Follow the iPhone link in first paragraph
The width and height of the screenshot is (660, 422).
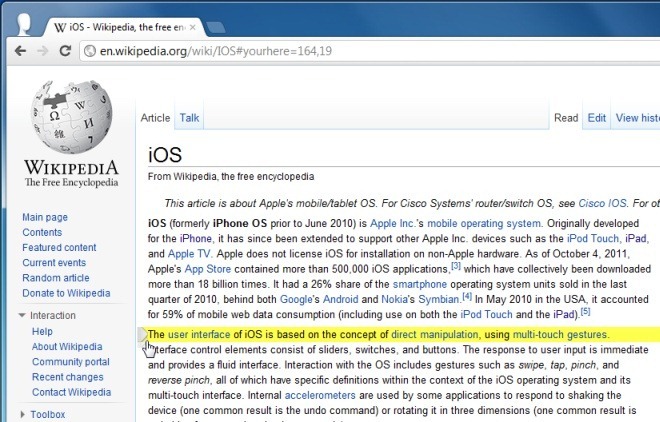(x=196, y=239)
